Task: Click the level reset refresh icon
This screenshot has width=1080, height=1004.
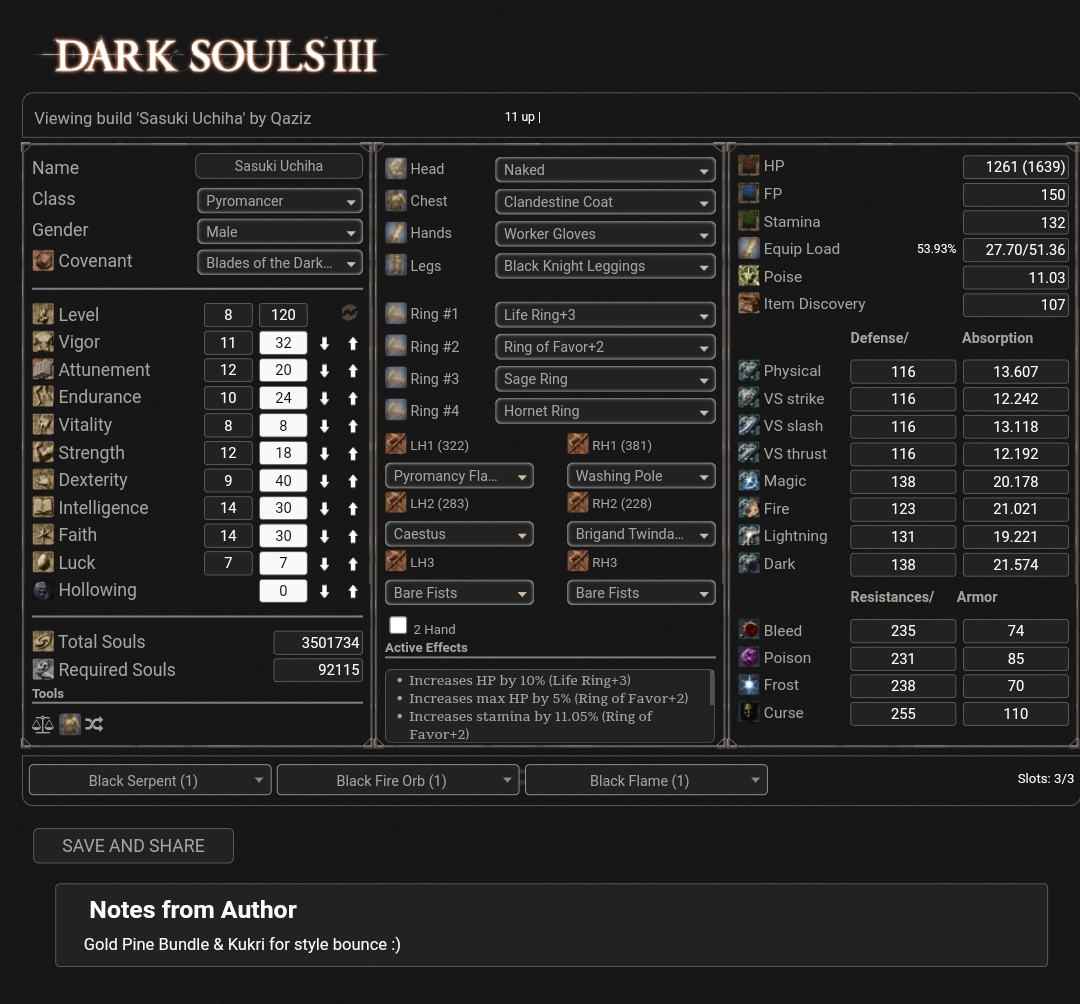Action: point(349,313)
